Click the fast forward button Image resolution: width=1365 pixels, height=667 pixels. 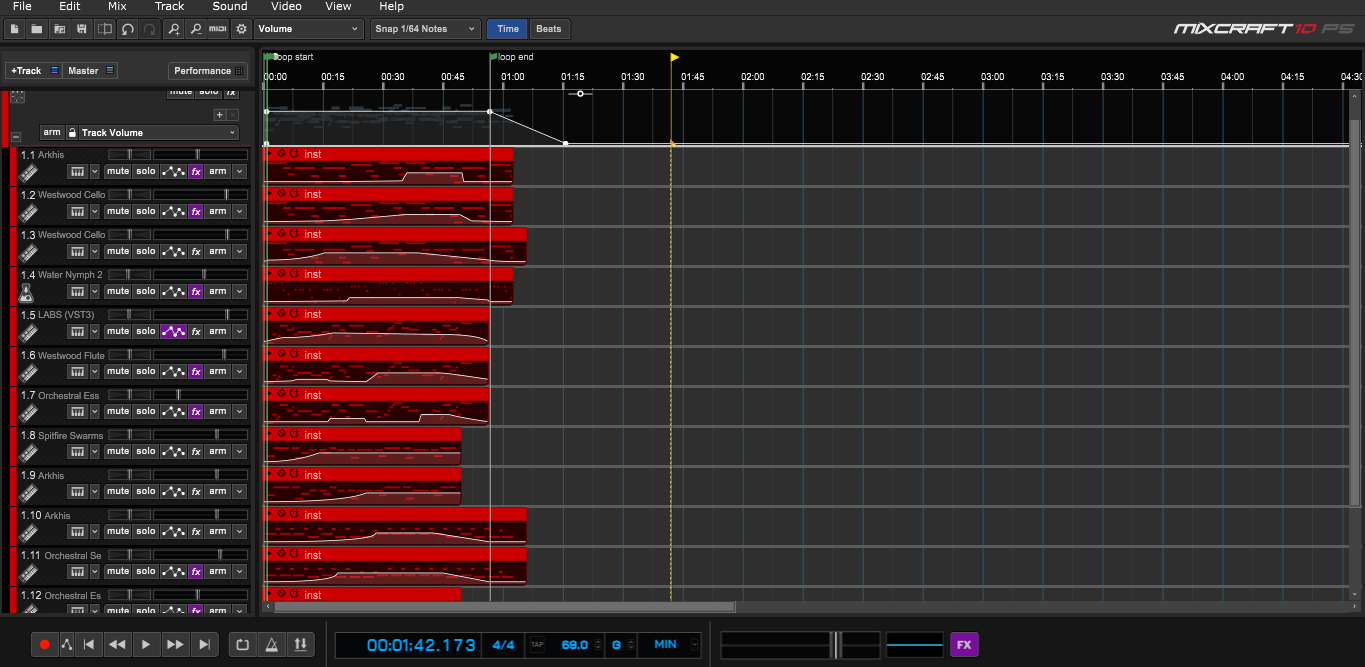pos(175,645)
